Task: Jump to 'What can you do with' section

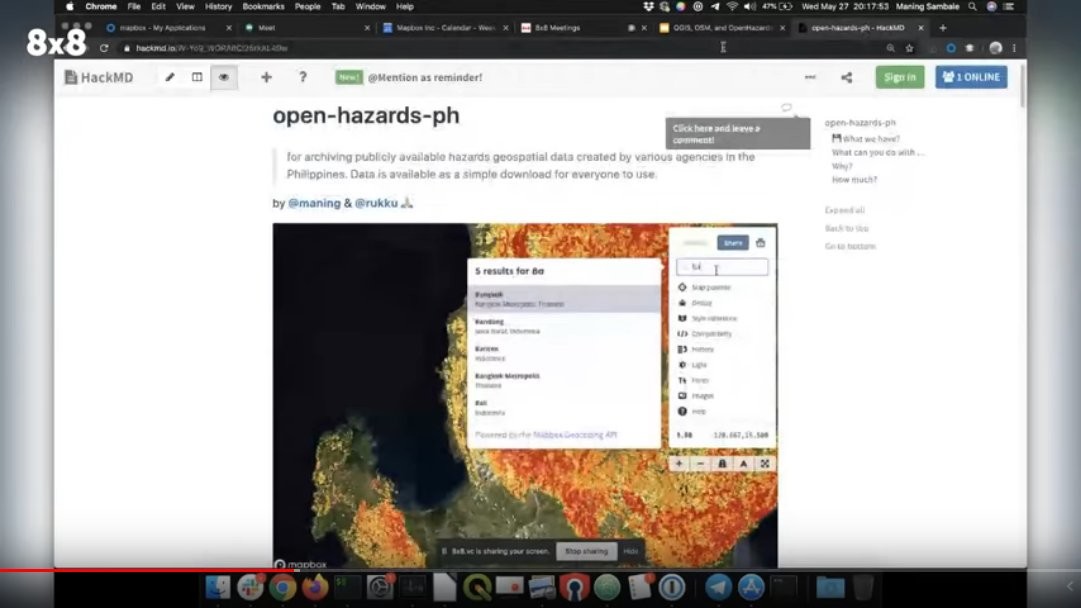Action: tap(877, 153)
